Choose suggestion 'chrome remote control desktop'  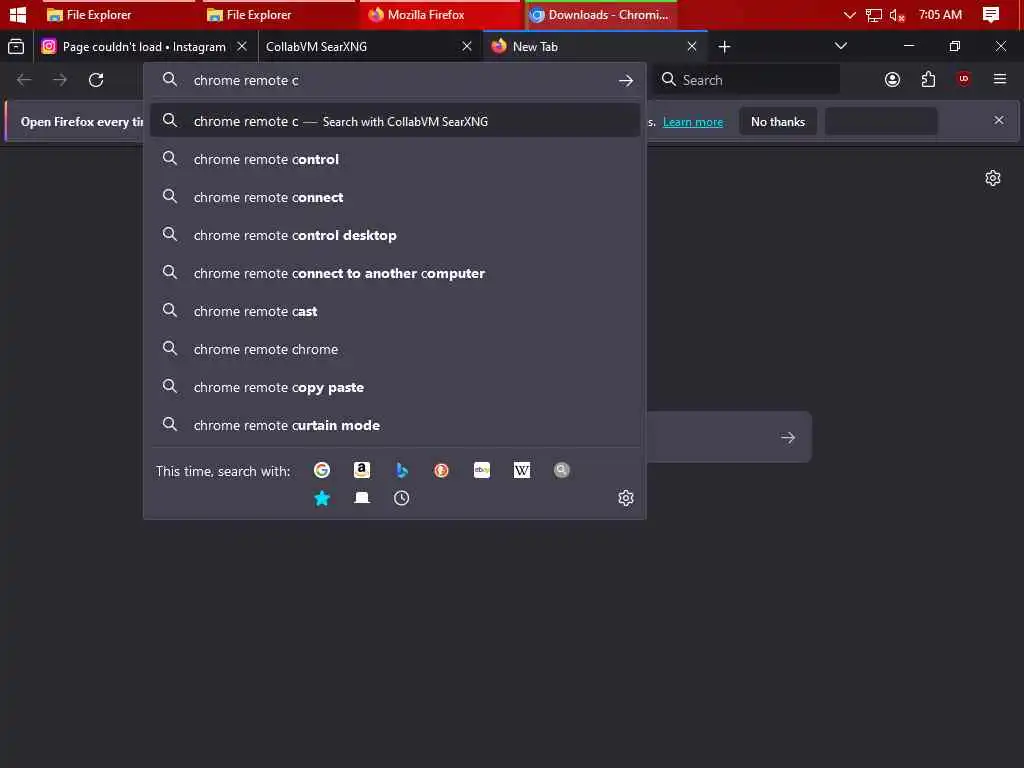(394, 235)
